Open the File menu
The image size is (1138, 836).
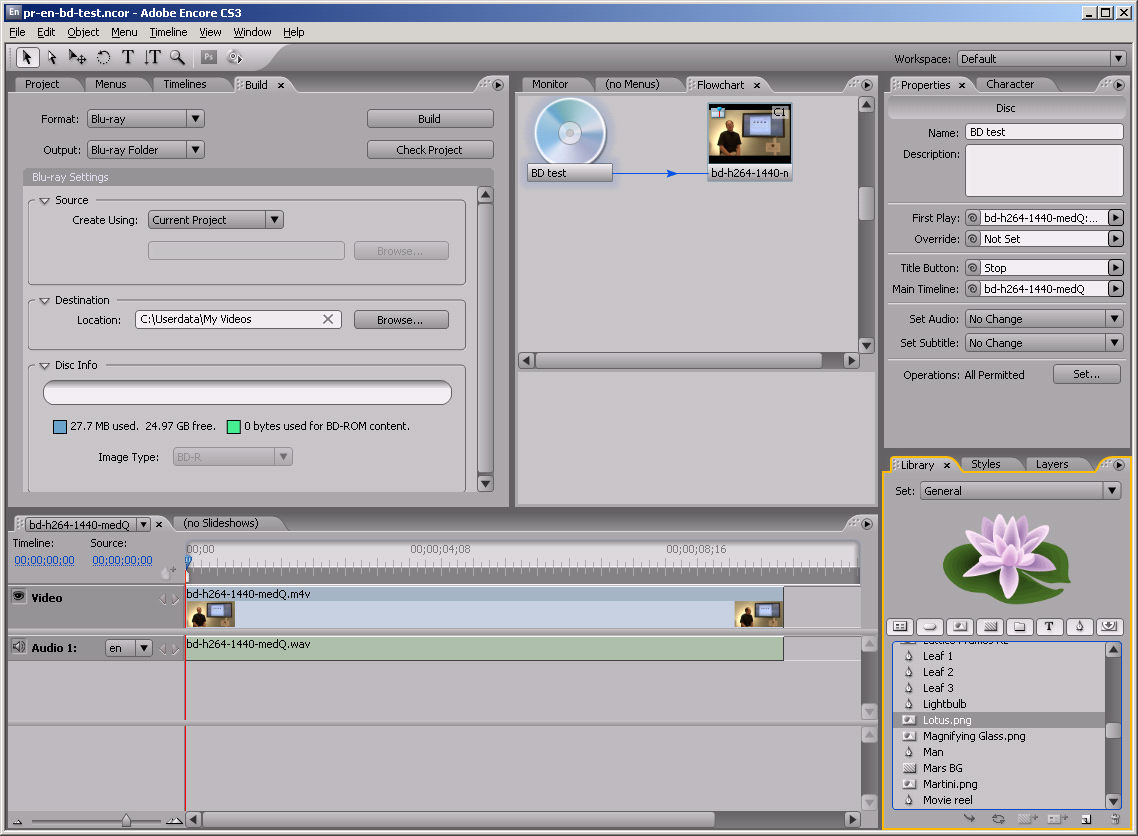click(17, 32)
